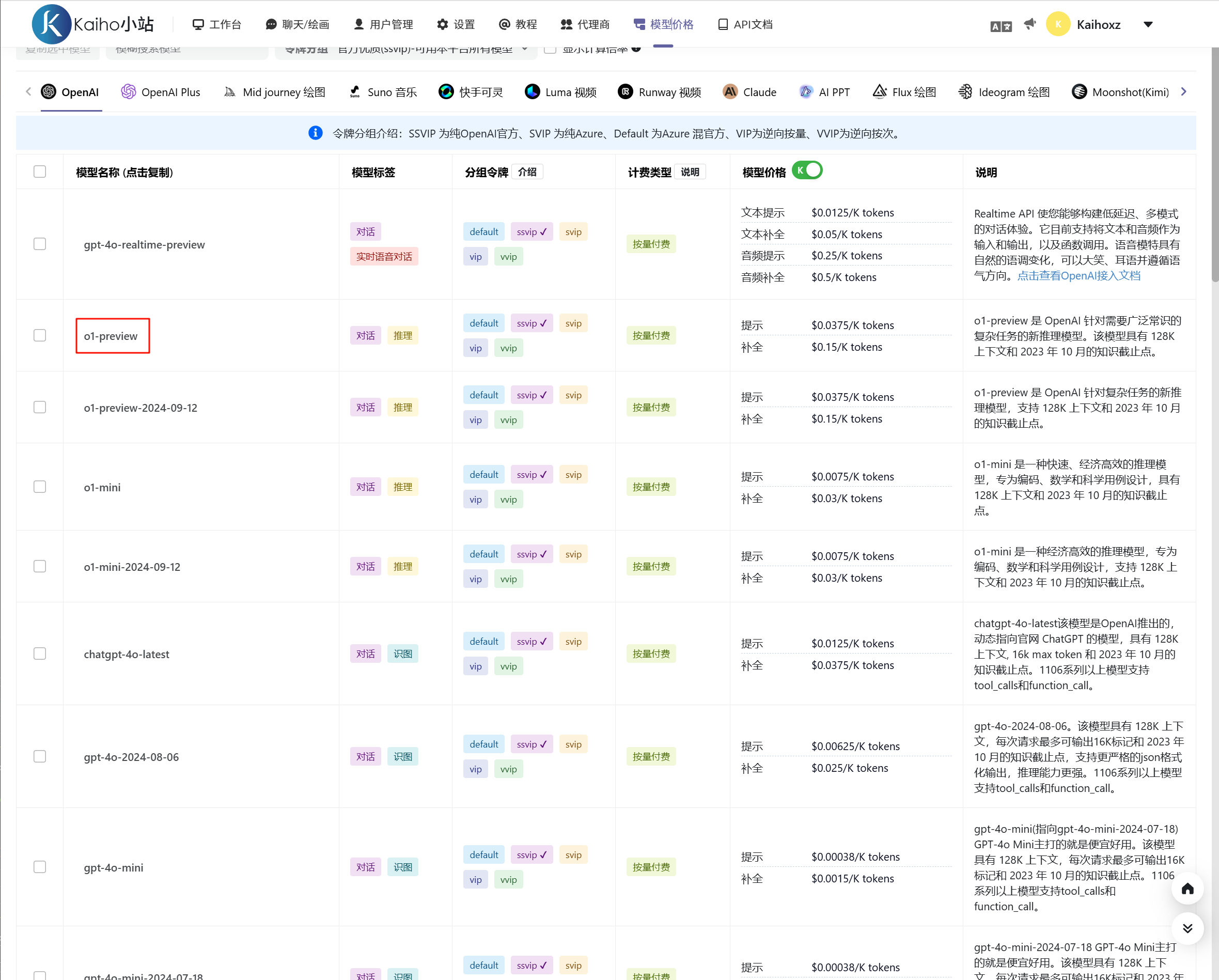1219x980 pixels.
Task: Copy the model name gpt-4o-2024-08-06
Action: click(131, 757)
